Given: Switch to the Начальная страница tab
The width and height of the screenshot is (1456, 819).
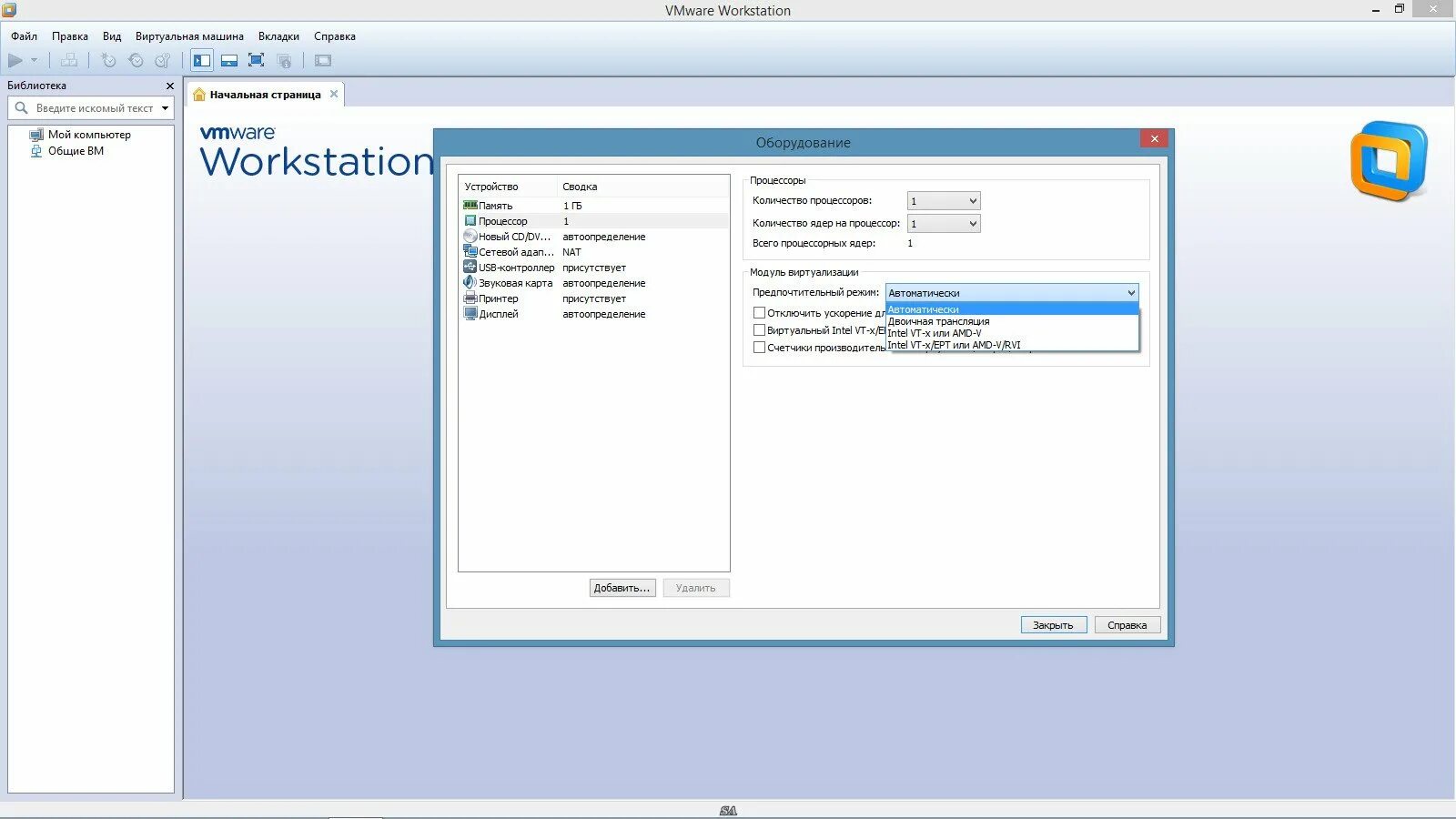Looking at the screenshot, I should 265,95.
